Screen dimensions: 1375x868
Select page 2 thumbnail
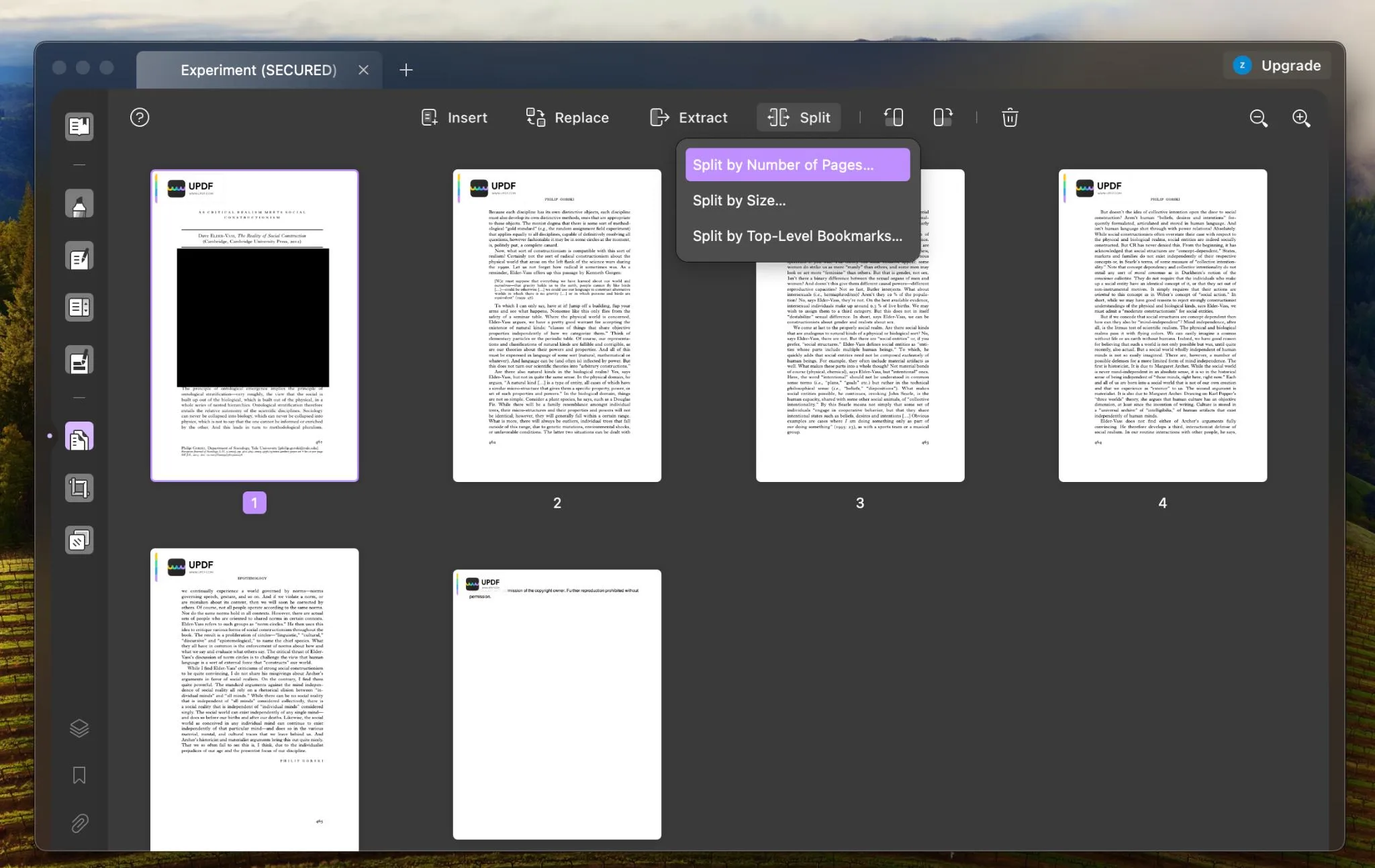click(x=557, y=326)
